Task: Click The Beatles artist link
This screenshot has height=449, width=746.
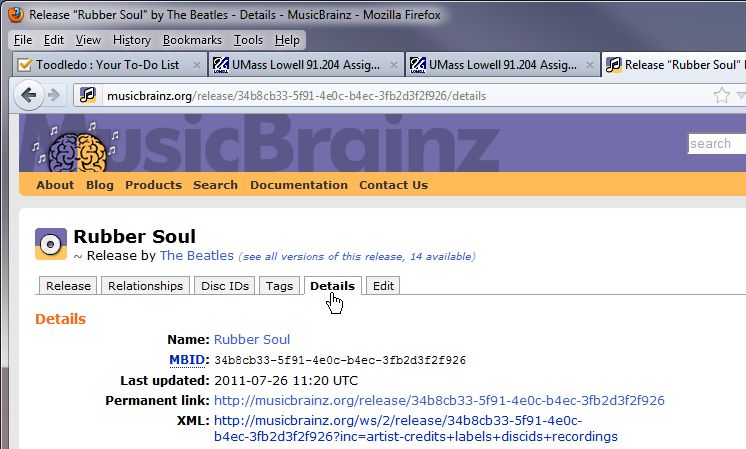Action: [x=196, y=255]
